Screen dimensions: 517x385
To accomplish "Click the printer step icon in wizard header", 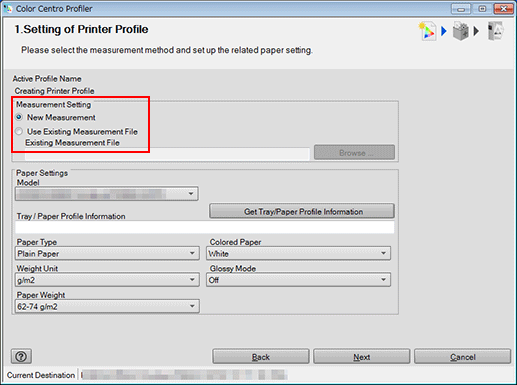I will point(461,31).
